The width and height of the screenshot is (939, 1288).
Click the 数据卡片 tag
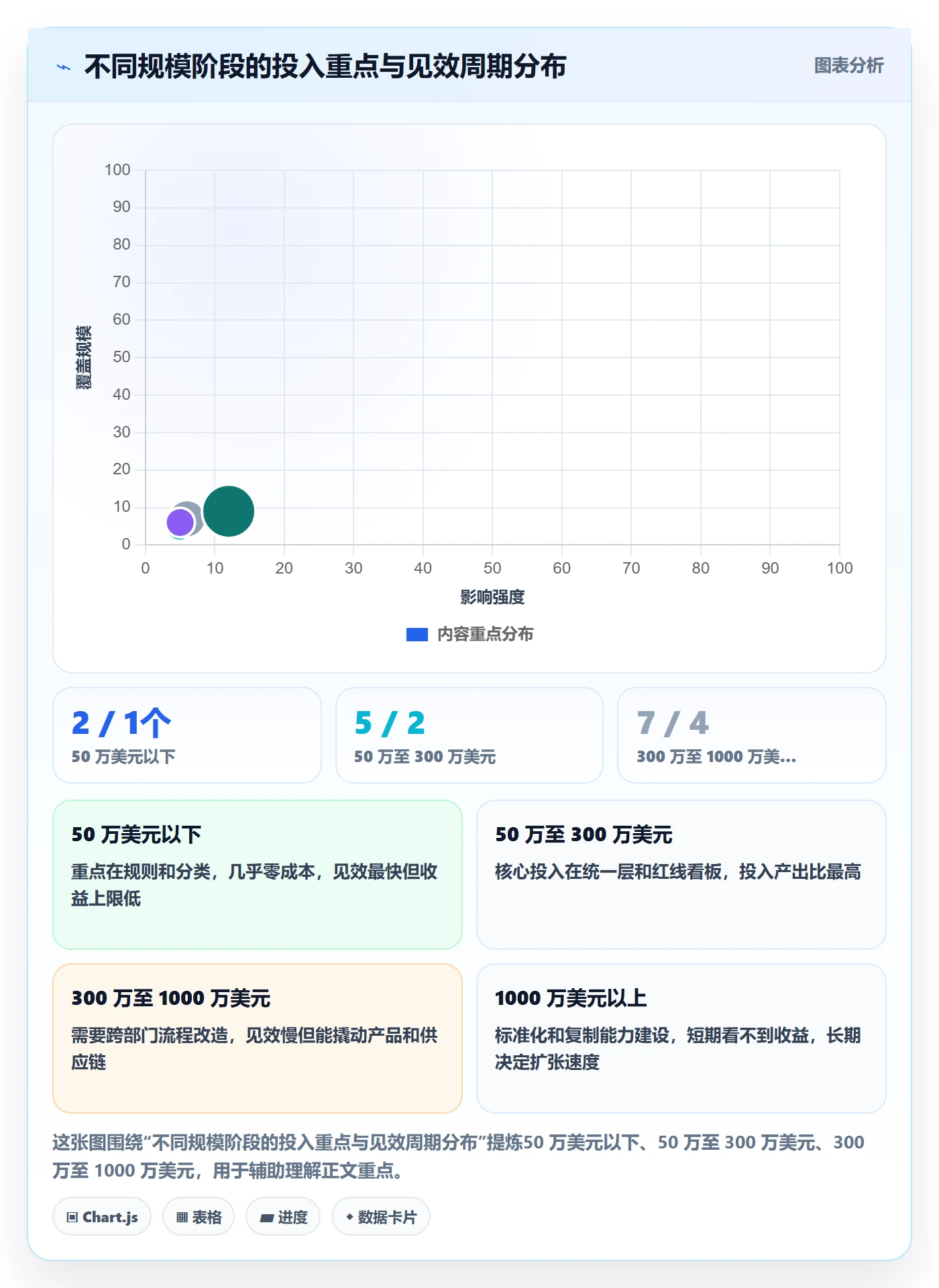[x=381, y=1217]
